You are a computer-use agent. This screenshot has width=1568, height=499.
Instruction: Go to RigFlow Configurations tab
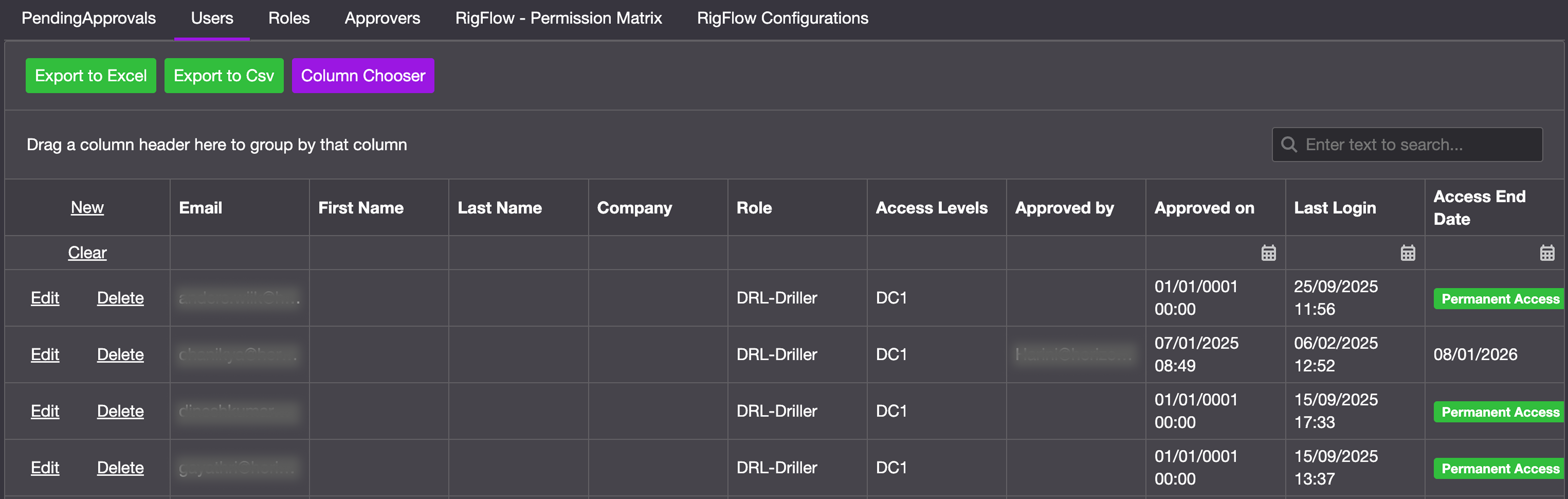[782, 18]
